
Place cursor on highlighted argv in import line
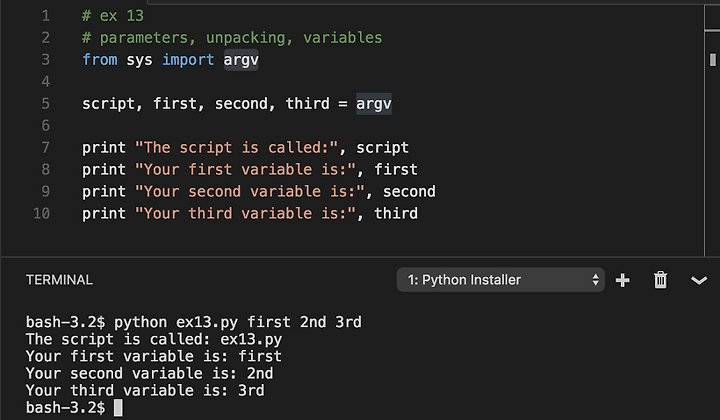[241, 60]
